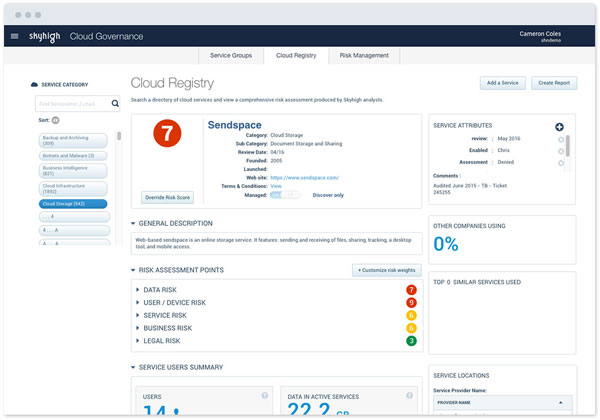
Task: Click the Create Report button
Action: (554, 83)
